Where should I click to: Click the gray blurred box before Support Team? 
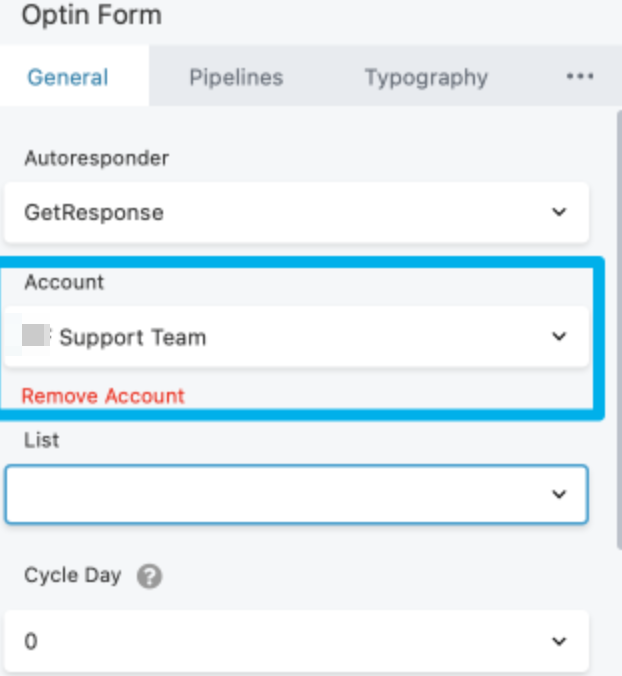35,337
